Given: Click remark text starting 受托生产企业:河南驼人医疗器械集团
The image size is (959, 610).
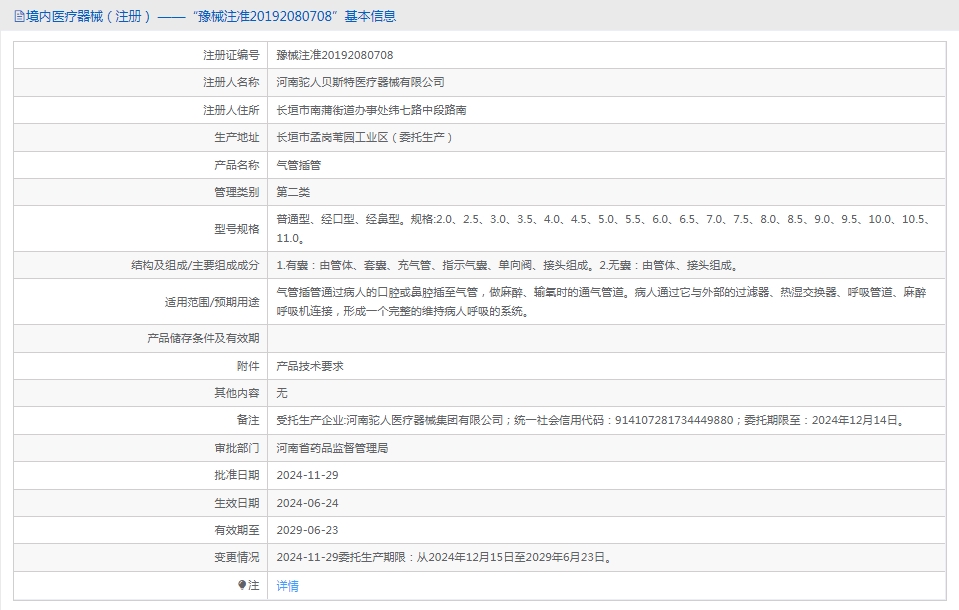Looking at the screenshot, I should 592,420.
